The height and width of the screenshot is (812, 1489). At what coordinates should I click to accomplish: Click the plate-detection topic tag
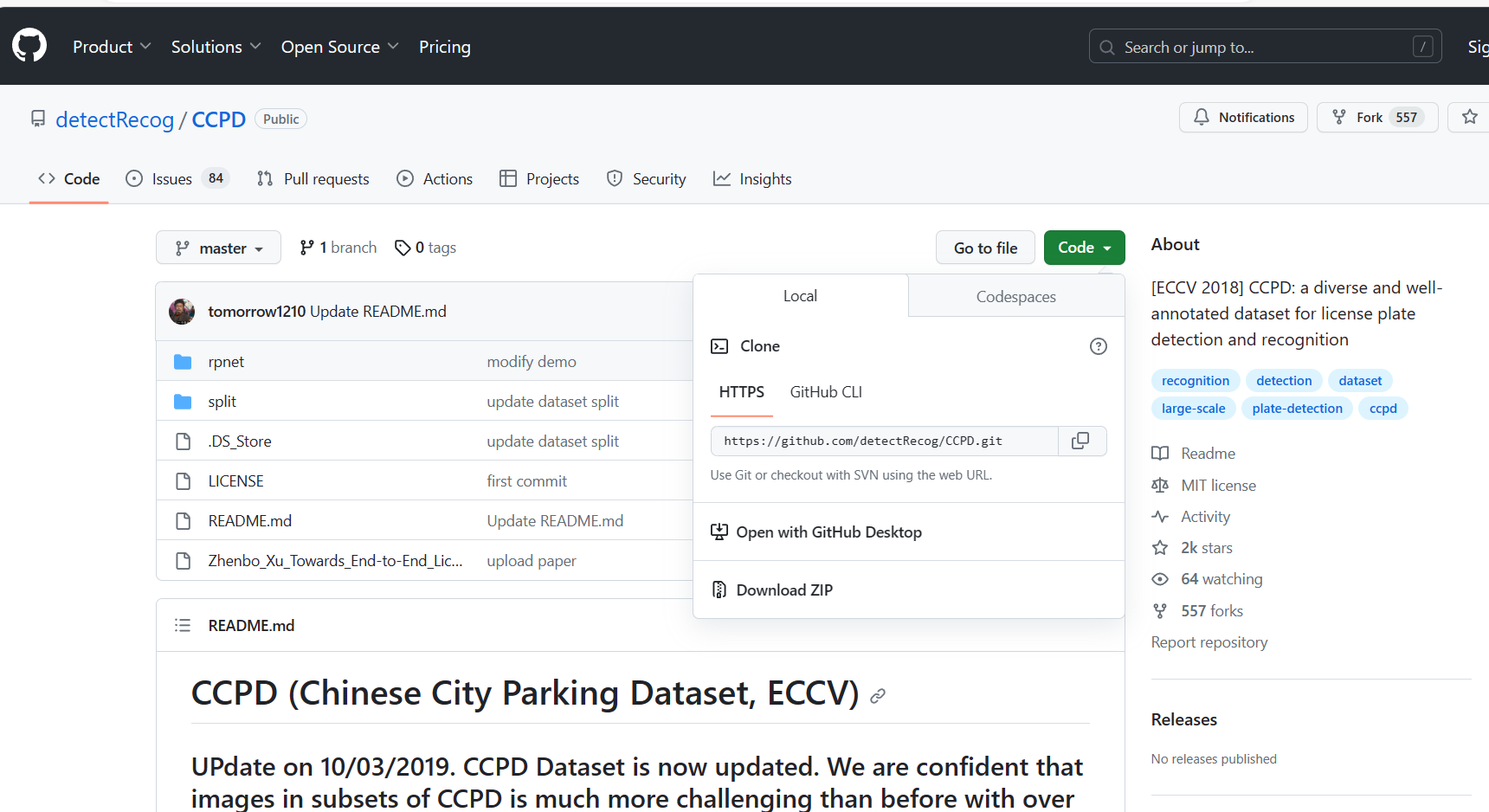1297,409
